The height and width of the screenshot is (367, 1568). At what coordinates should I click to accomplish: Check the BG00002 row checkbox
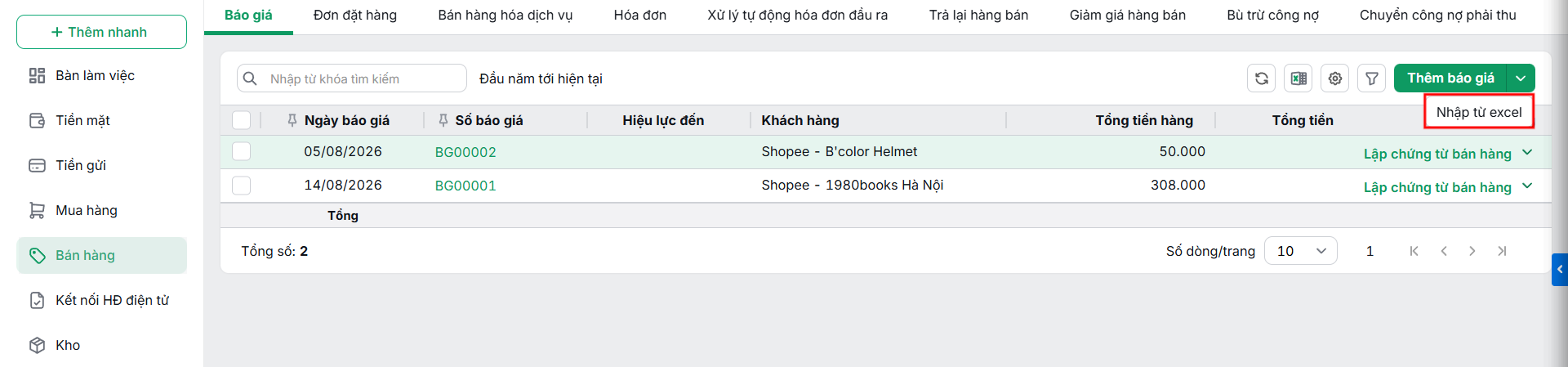[241, 151]
